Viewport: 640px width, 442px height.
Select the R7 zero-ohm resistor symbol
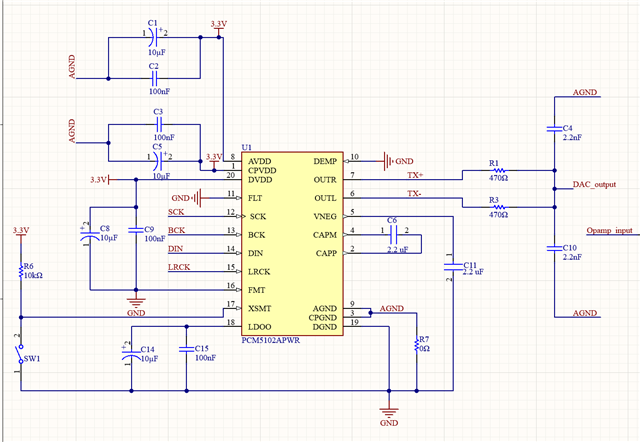[x=417, y=345]
